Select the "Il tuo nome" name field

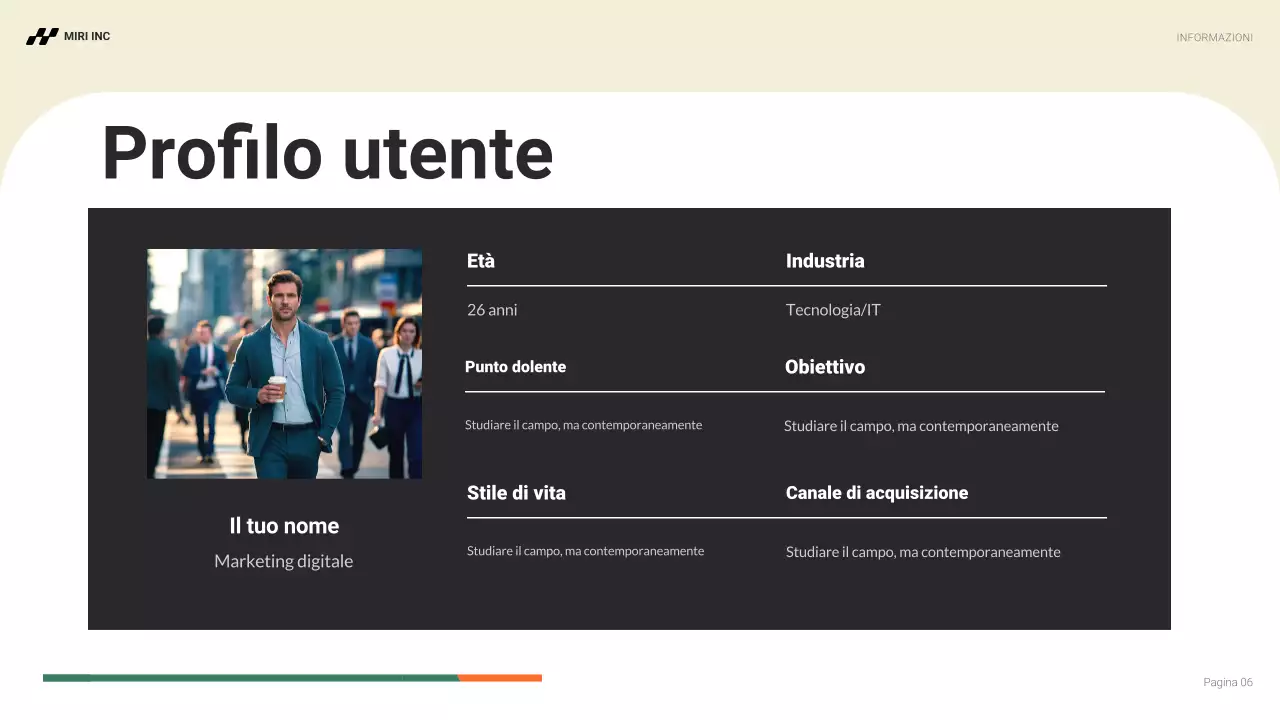284,526
